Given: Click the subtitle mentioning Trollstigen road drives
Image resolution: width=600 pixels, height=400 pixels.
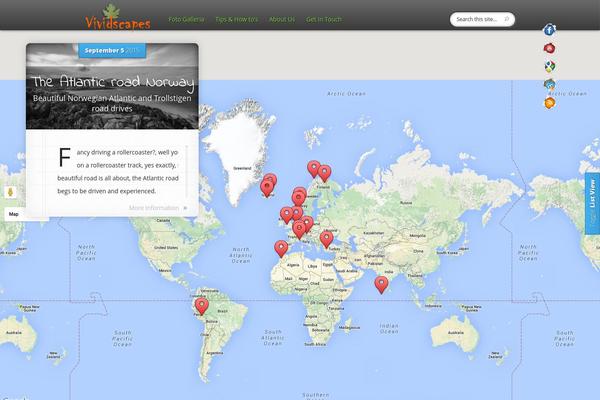Looking at the screenshot, I should coord(112,103).
